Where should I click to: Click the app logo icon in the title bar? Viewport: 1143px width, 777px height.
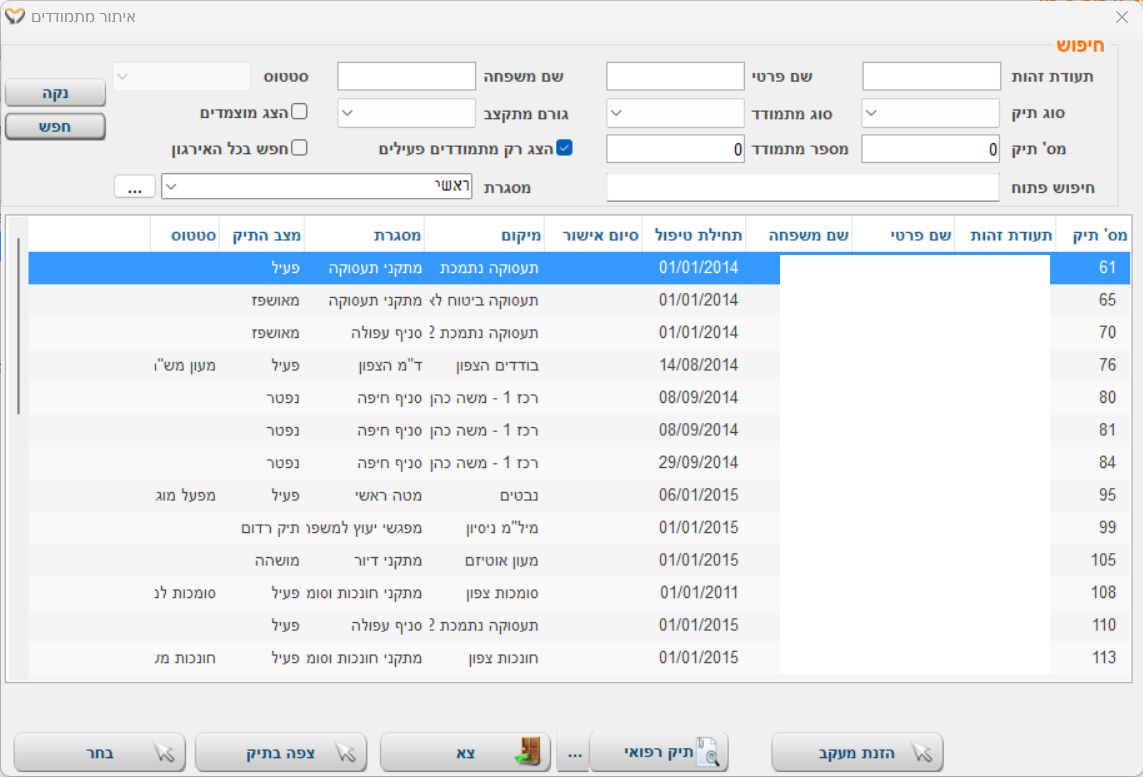point(15,17)
